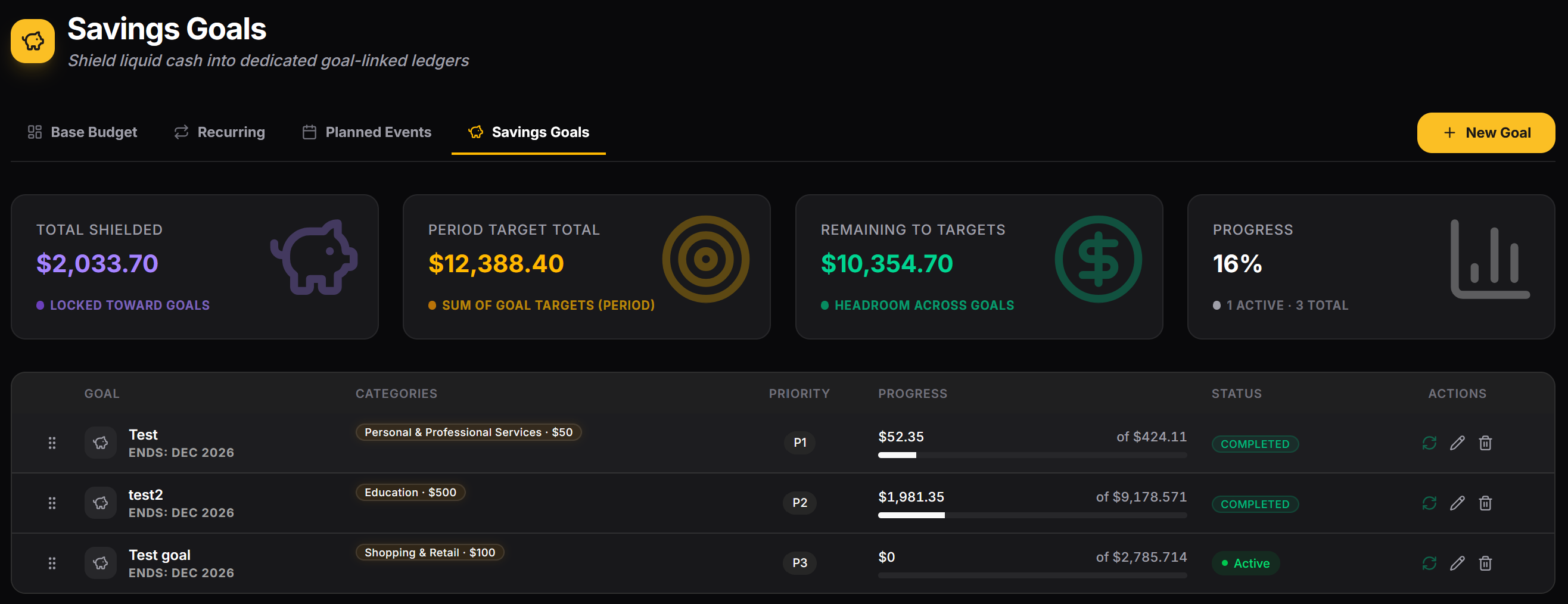Screen dimensions: 1568x604
Task: Click the 'Shopping & Retail · $100' tag
Action: click(430, 552)
